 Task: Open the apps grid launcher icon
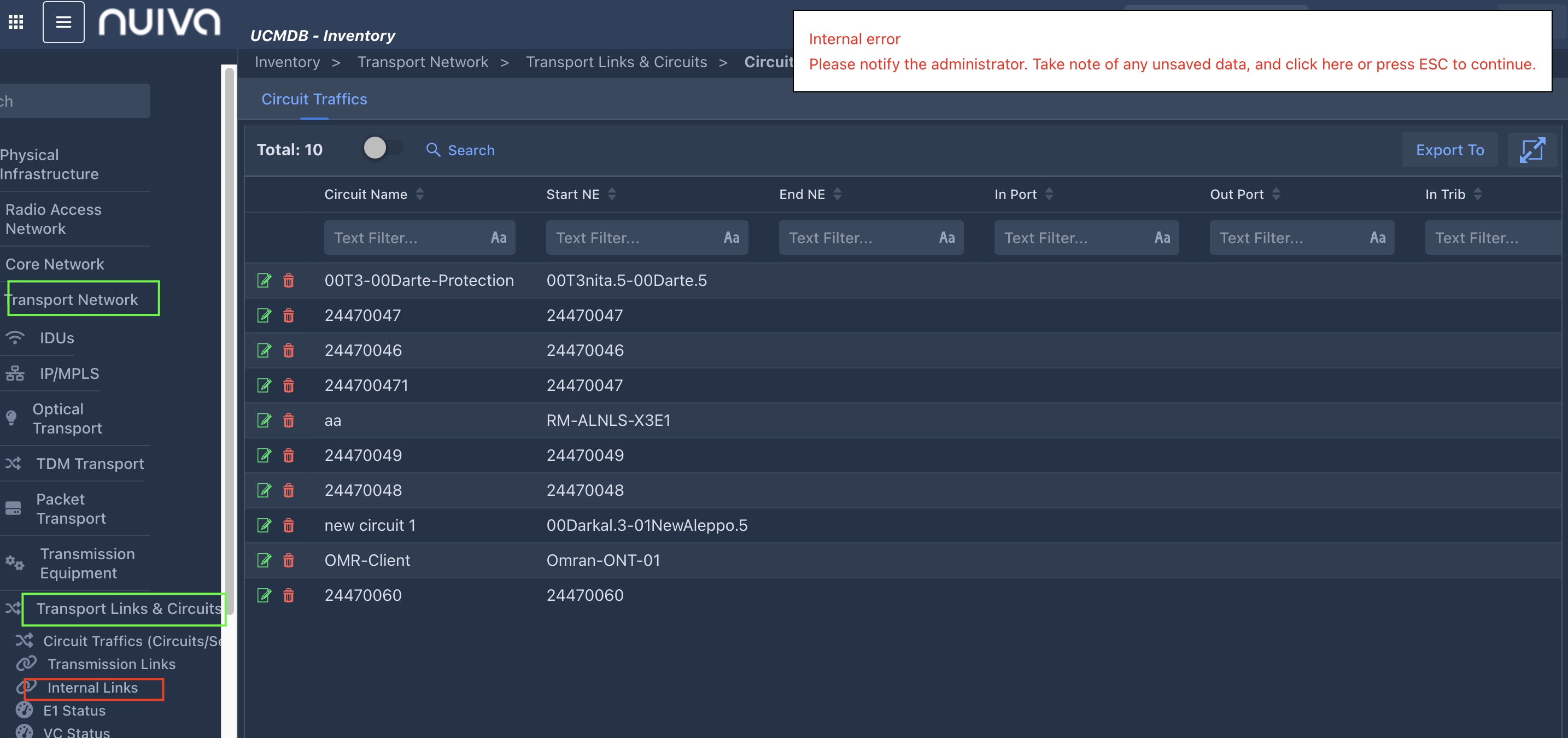[16, 22]
